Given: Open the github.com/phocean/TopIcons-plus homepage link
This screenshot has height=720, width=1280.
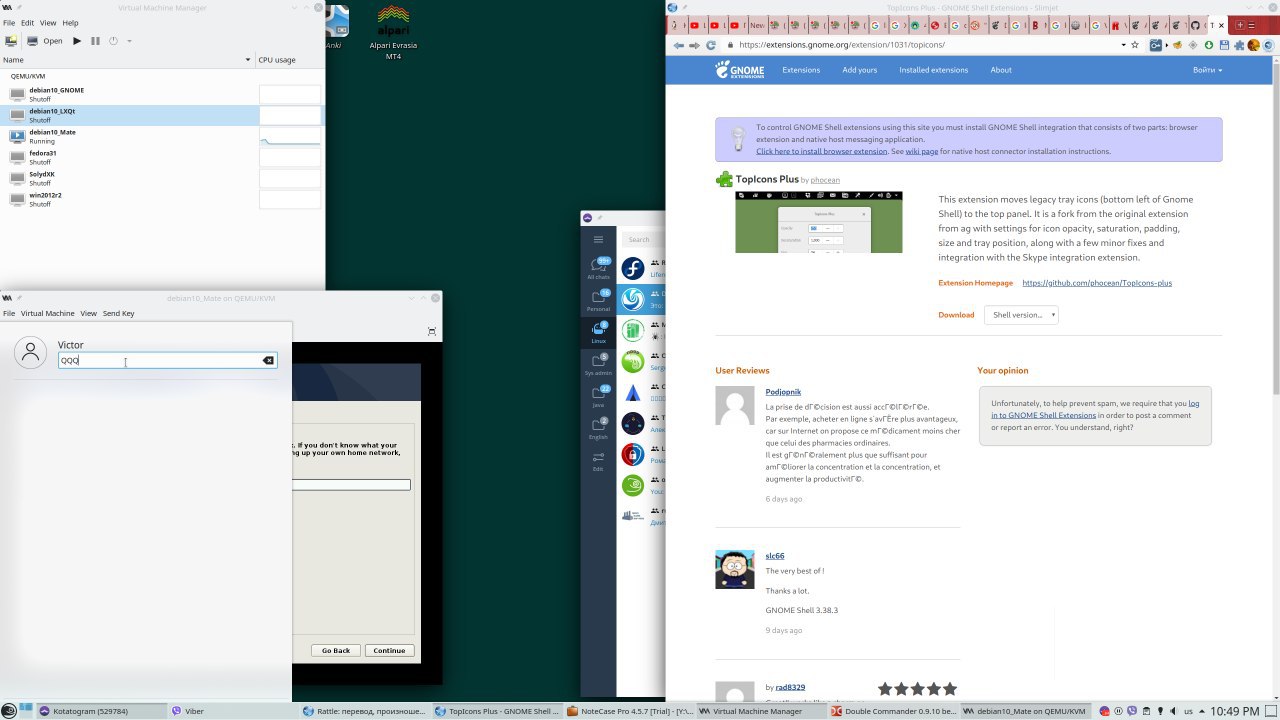Looking at the screenshot, I should point(1097,283).
